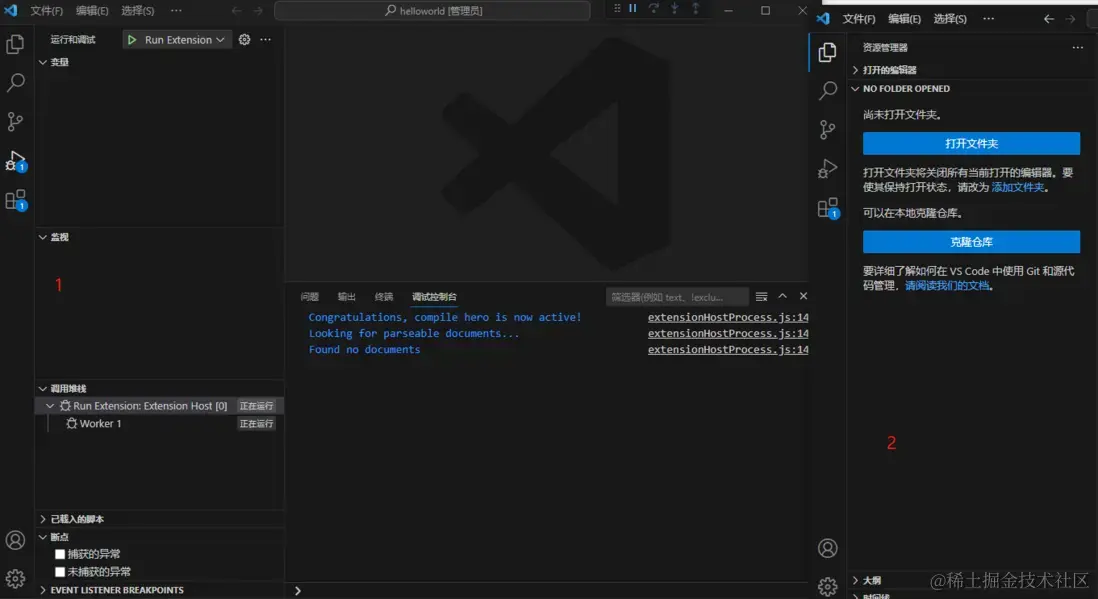Open Manage gear in left window activity bar

click(15, 578)
